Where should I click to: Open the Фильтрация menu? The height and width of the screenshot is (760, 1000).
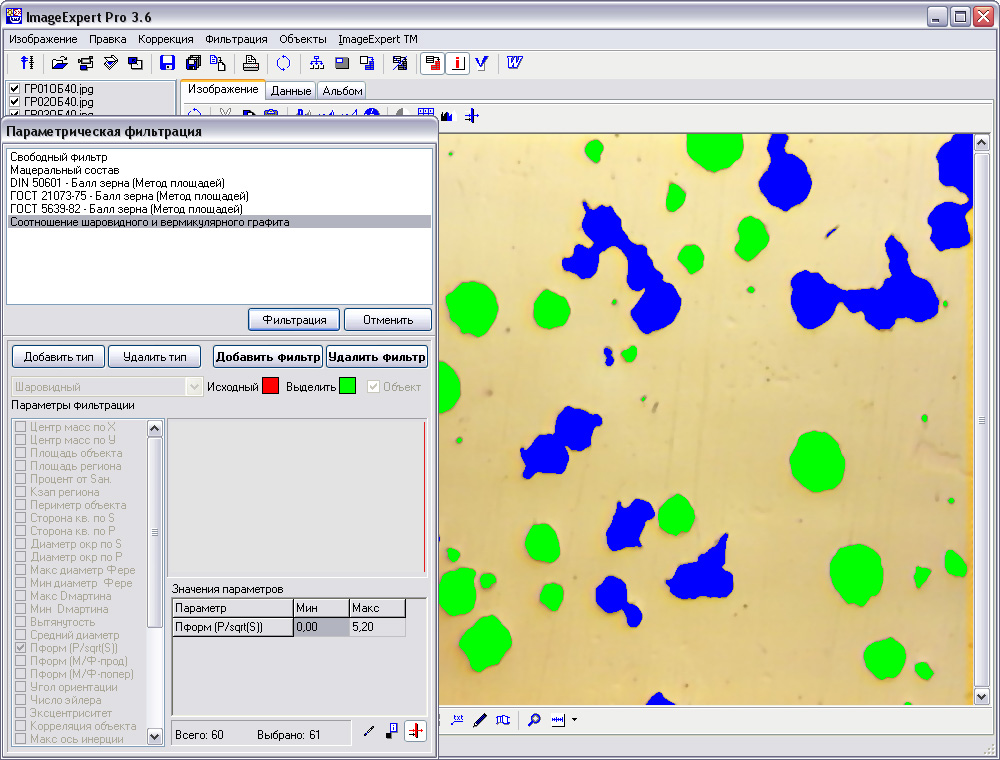pos(236,39)
